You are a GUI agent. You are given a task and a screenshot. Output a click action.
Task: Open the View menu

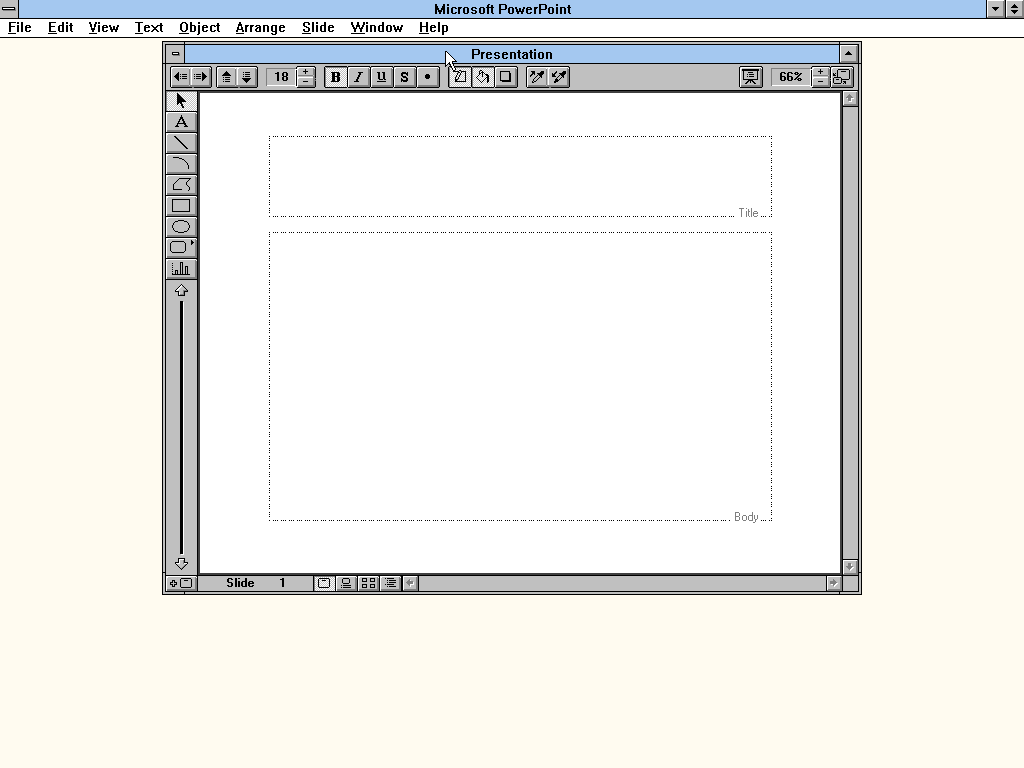[104, 27]
